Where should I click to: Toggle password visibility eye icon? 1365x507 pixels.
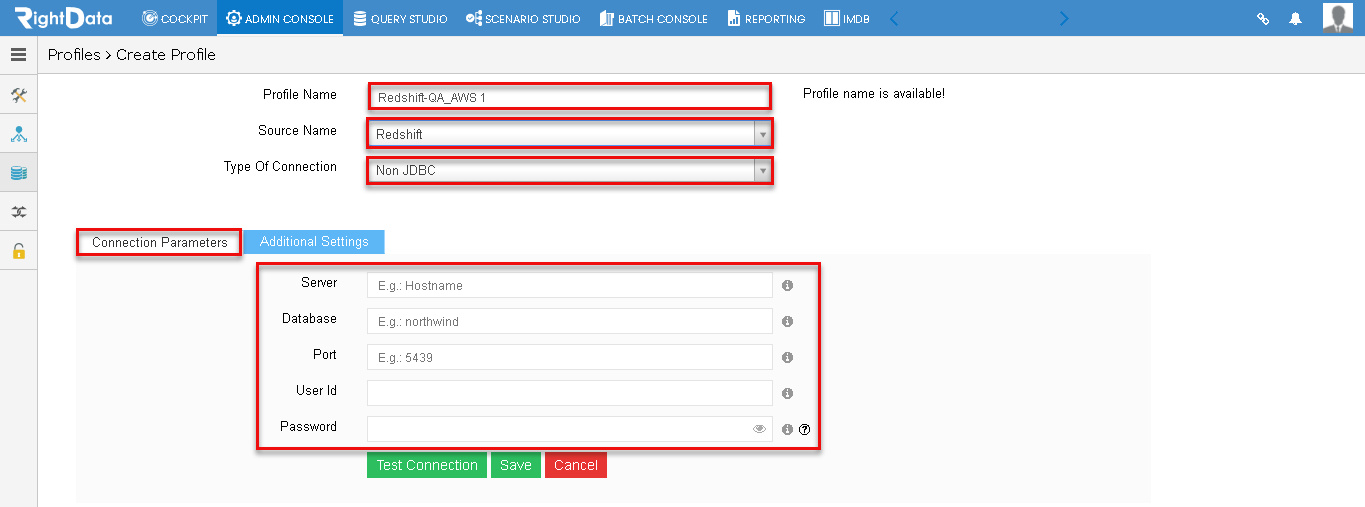click(x=759, y=429)
